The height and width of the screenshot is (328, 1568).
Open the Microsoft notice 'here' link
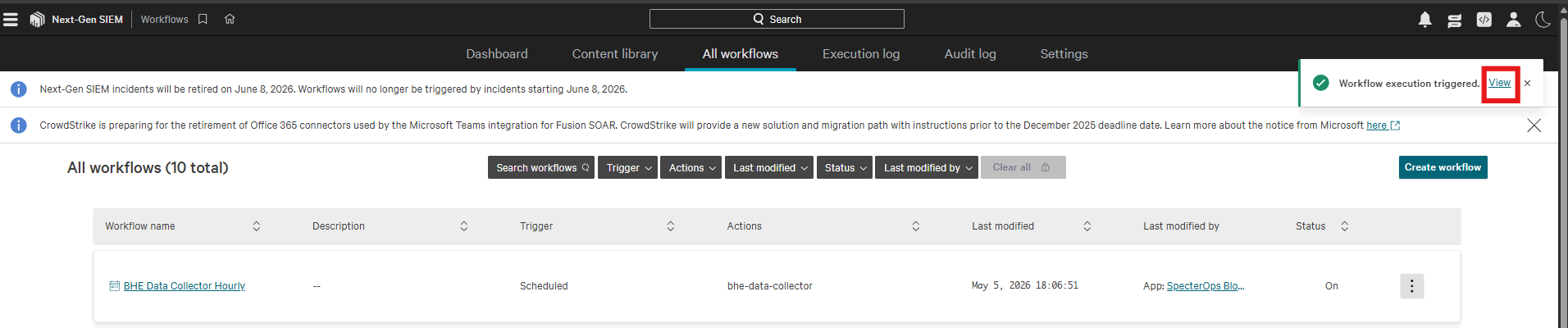(x=1383, y=125)
